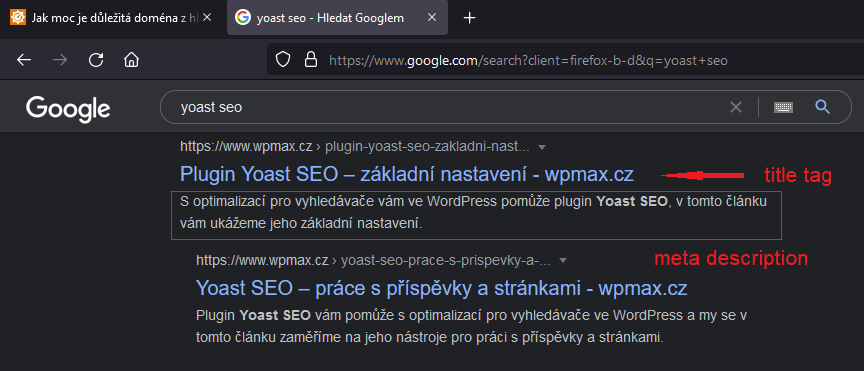Switch to the 'Jak moc je důležitá doména' tab

(111, 18)
